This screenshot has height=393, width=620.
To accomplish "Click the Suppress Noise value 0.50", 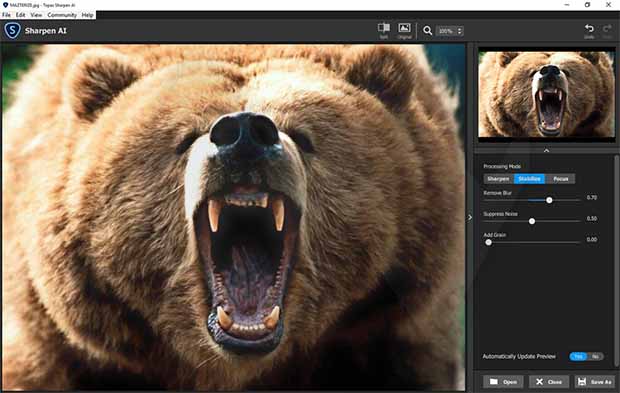I will [592, 218].
